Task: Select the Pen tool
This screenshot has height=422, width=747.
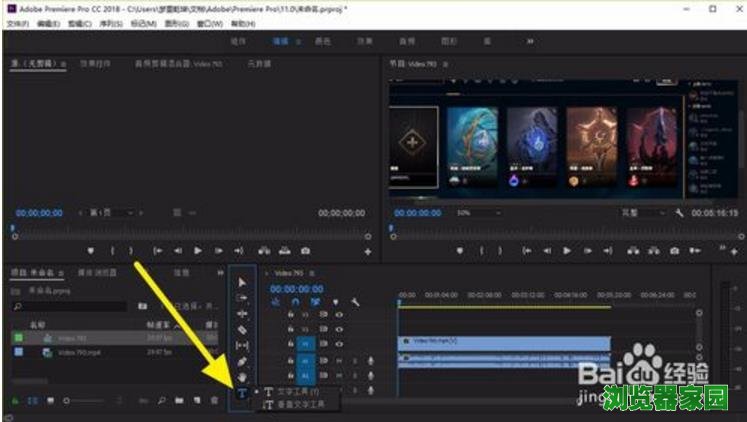Action: coord(242,361)
